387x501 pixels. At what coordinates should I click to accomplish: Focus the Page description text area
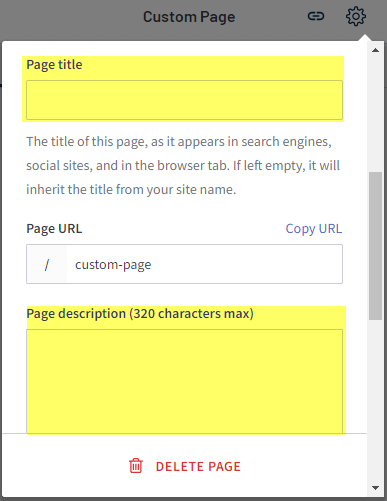[184, 381]
